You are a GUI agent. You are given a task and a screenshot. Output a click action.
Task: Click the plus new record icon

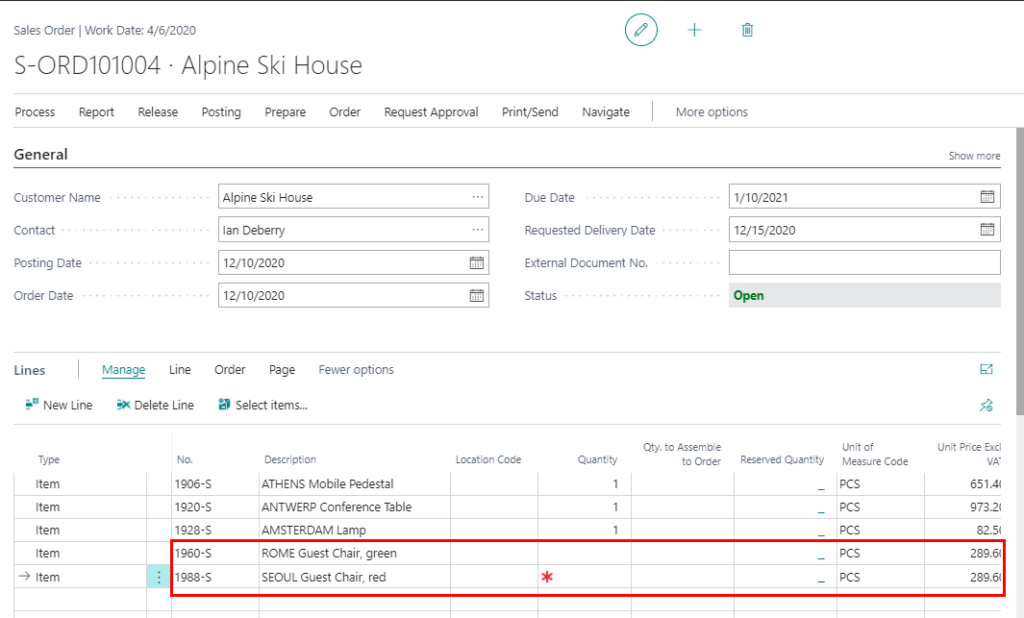pos(694,30)
